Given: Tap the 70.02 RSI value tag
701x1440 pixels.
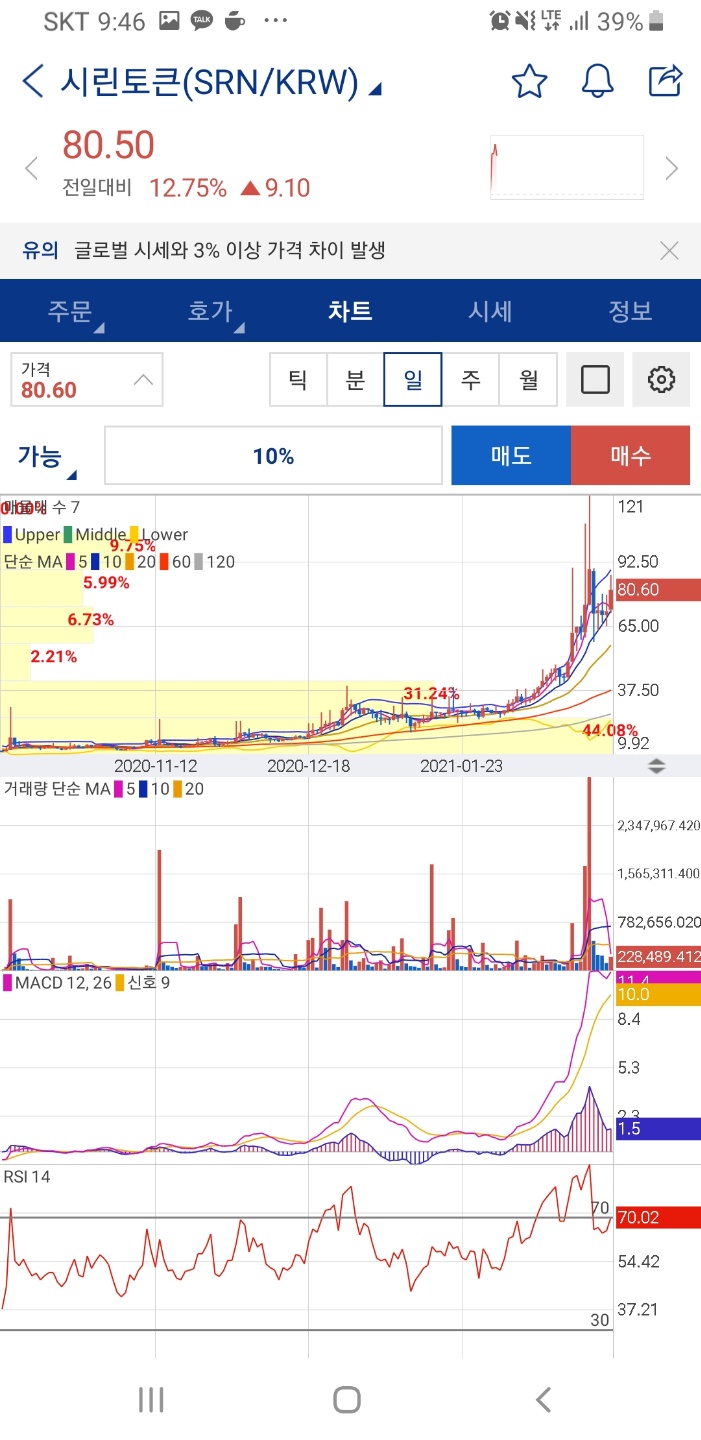Looking at the screenshot, I should coord(657,1217).
